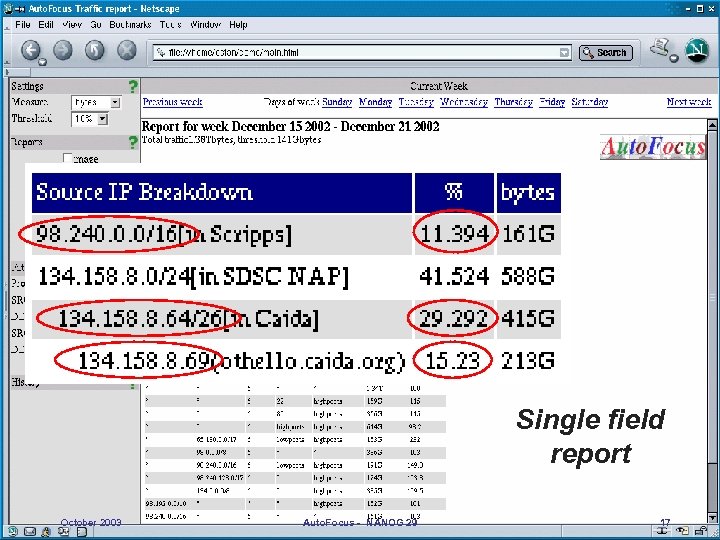Open the Sunday report link
720x540 pixels.
point(337,102)
